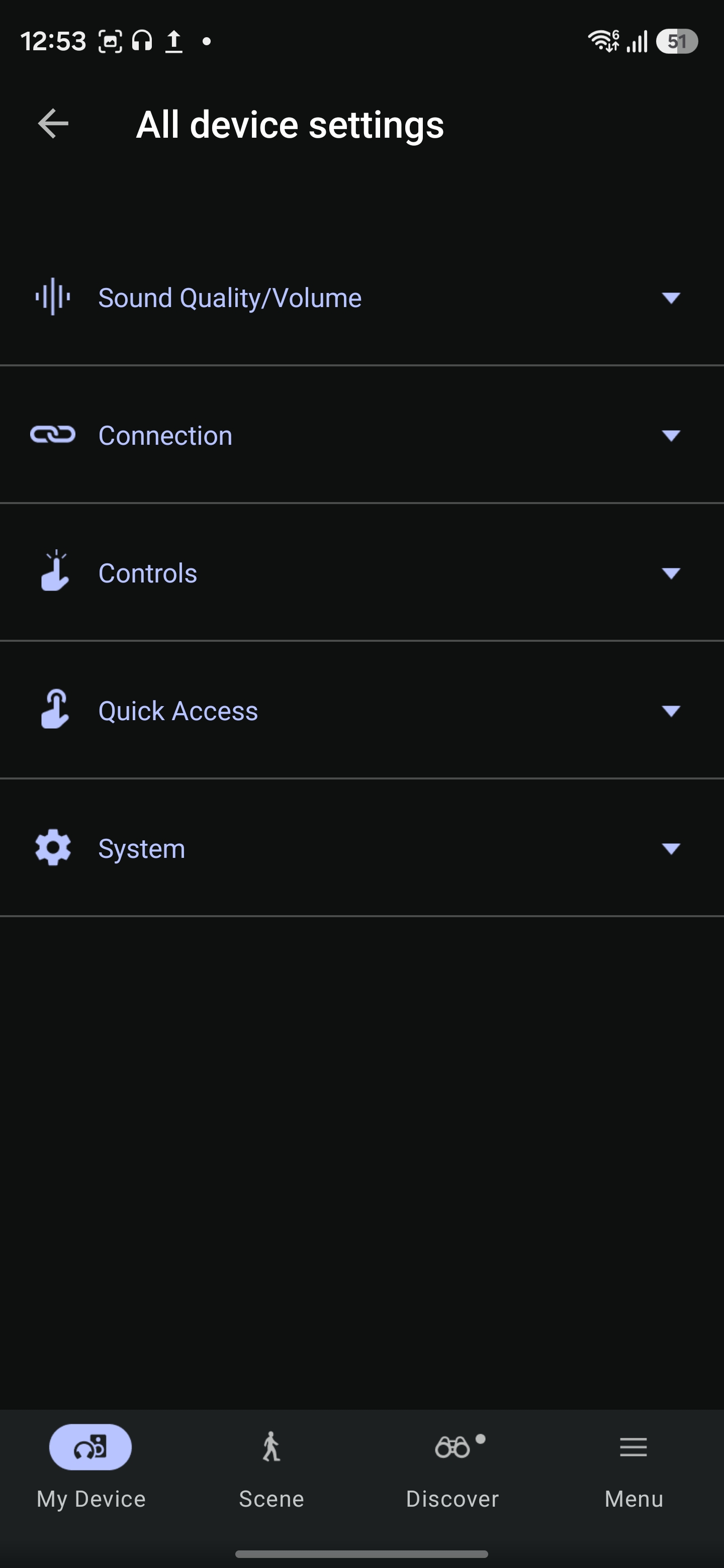The image size is (724, 1568).
Task: Expand the Quick Access section arrow
Action: (x=670, y=711)
